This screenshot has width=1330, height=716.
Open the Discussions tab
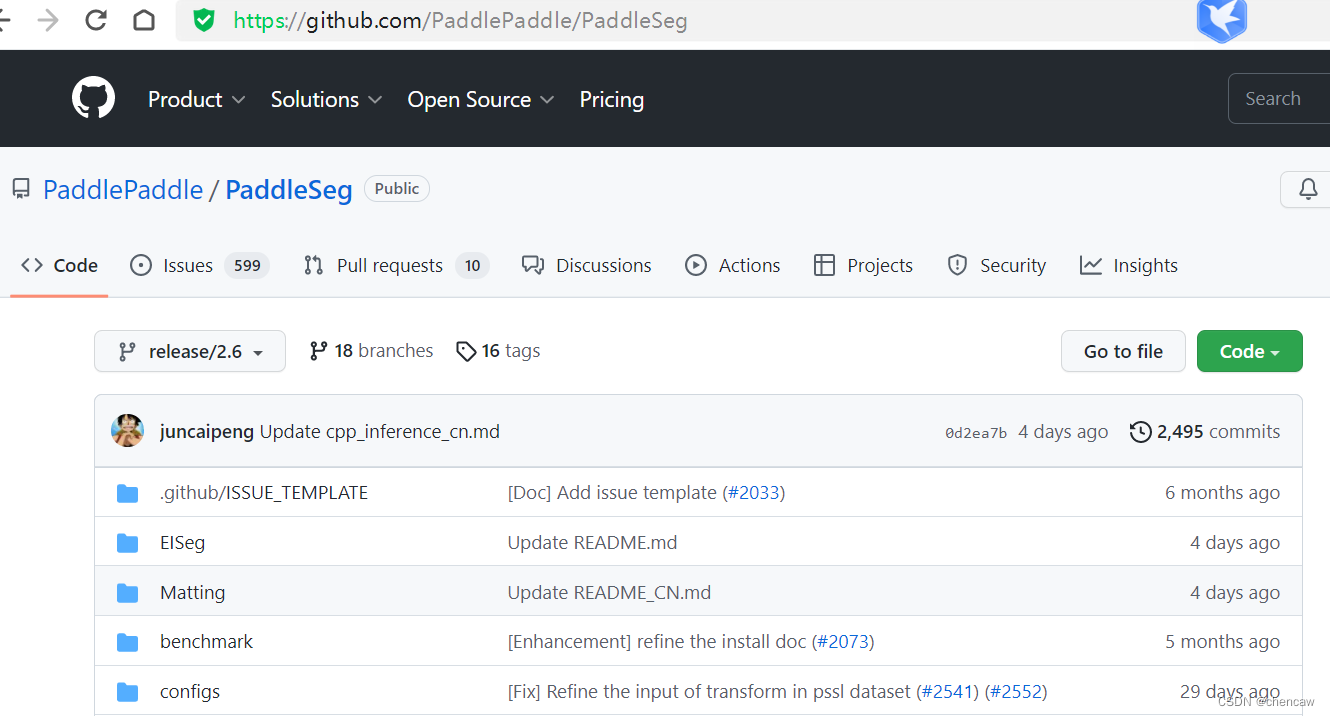click(x=587, y=265)
